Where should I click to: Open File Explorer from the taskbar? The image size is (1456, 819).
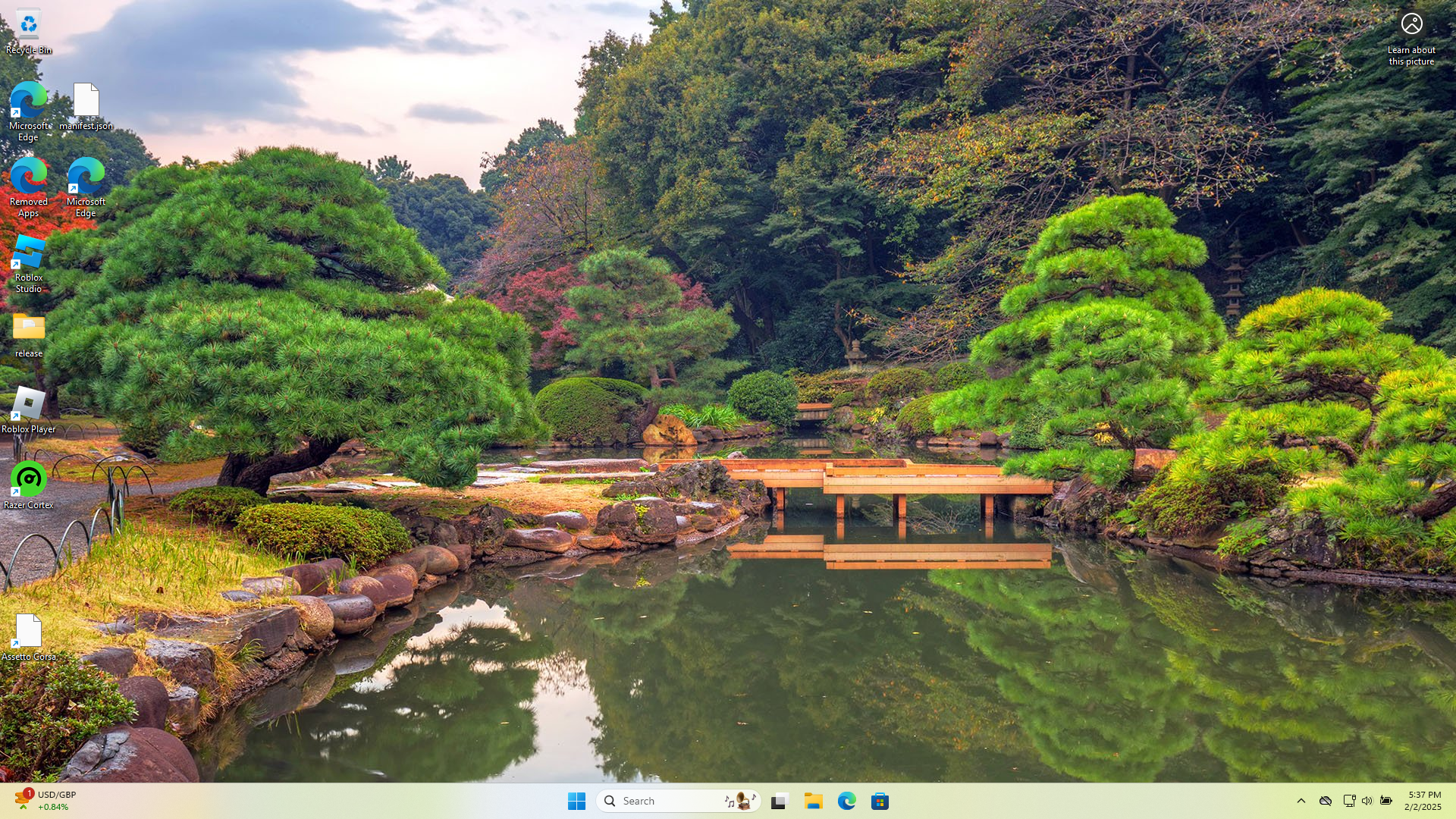(814, 802)
